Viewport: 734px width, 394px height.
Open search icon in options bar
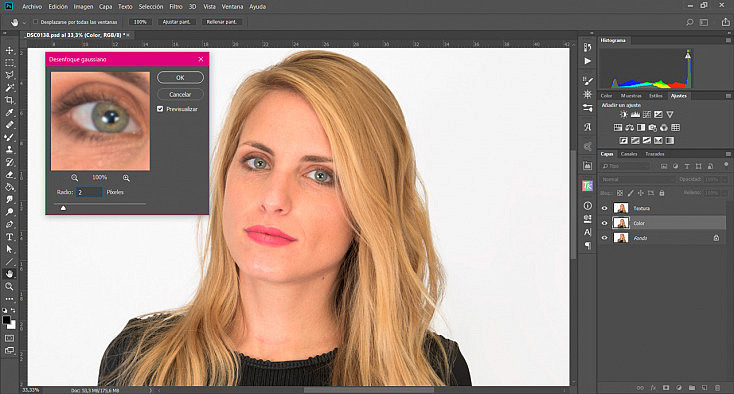pos(690,22)
